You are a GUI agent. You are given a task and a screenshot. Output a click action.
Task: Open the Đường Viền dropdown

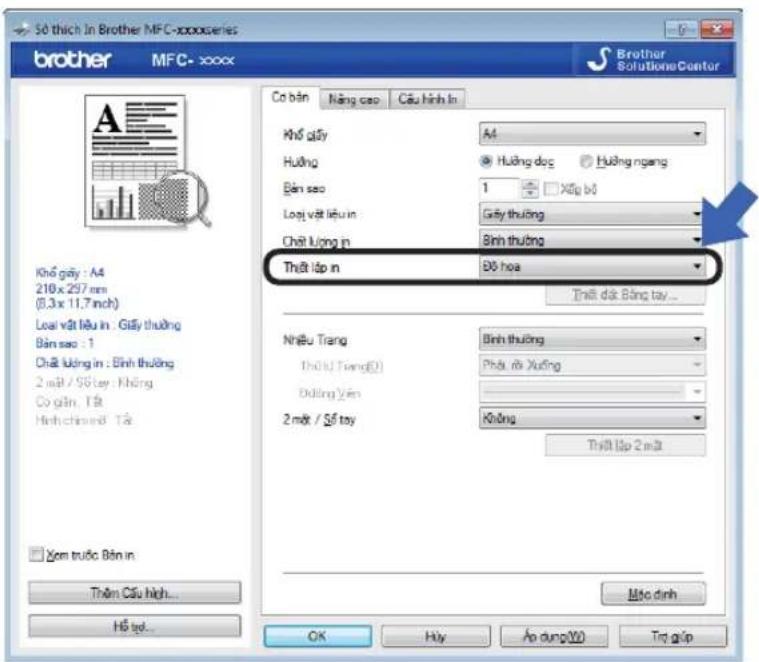tap(592, 391)
